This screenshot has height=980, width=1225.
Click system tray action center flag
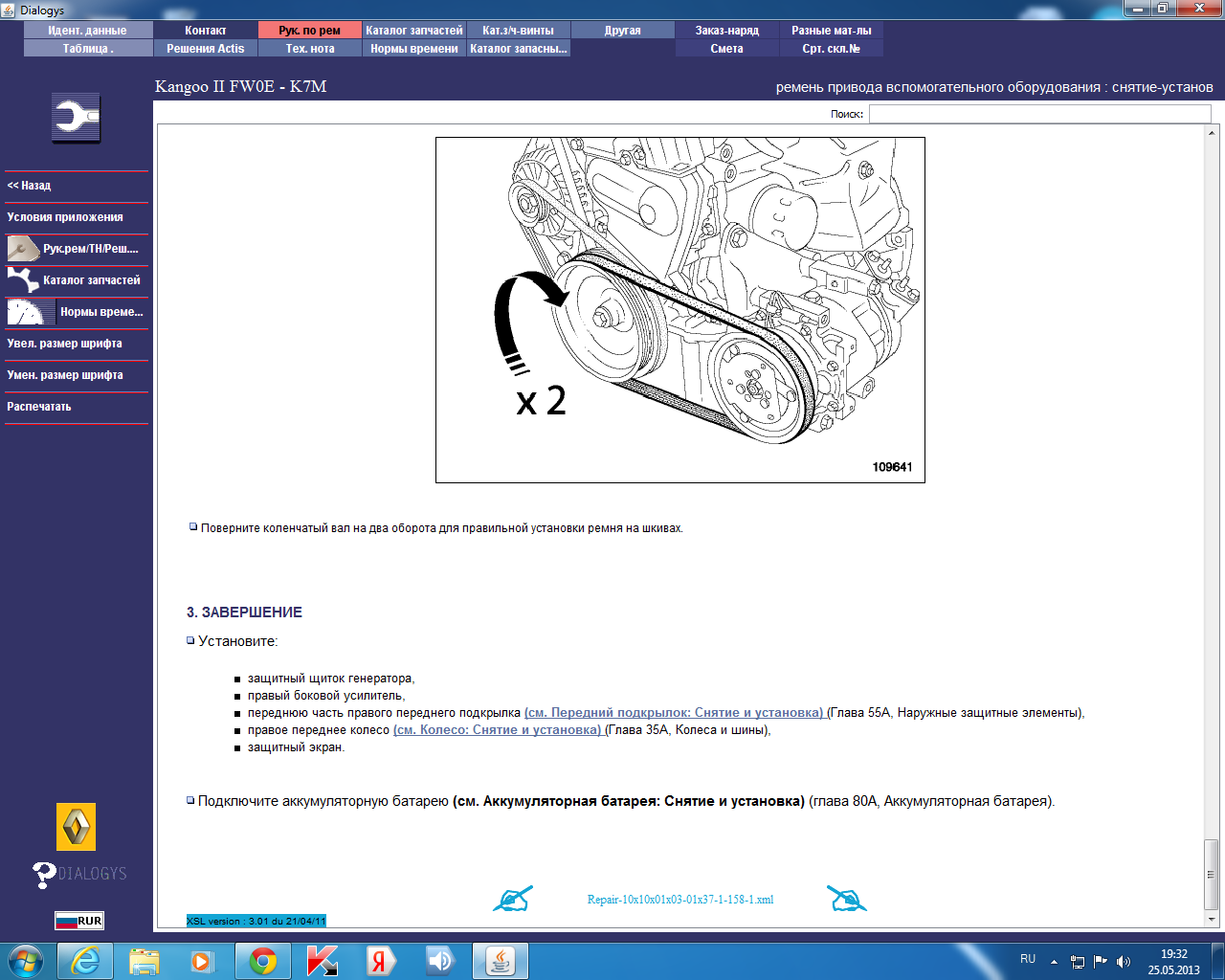click(x=1101, y=962)
